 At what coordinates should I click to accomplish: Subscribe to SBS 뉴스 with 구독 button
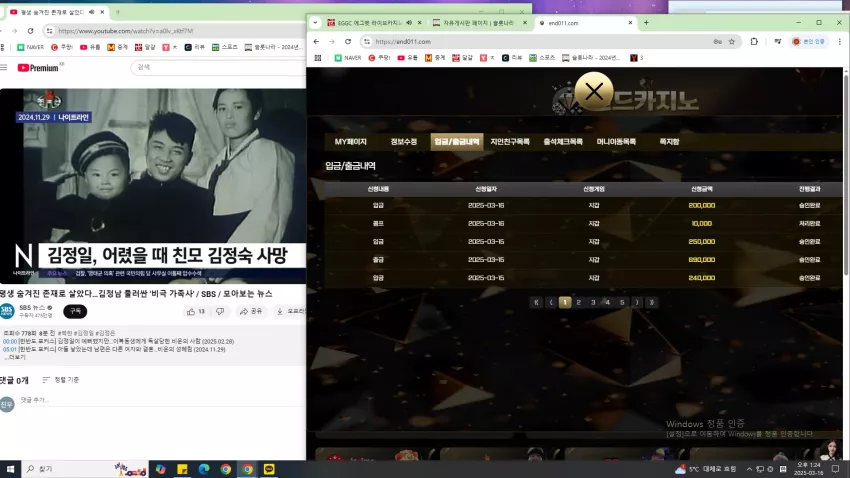75,311
